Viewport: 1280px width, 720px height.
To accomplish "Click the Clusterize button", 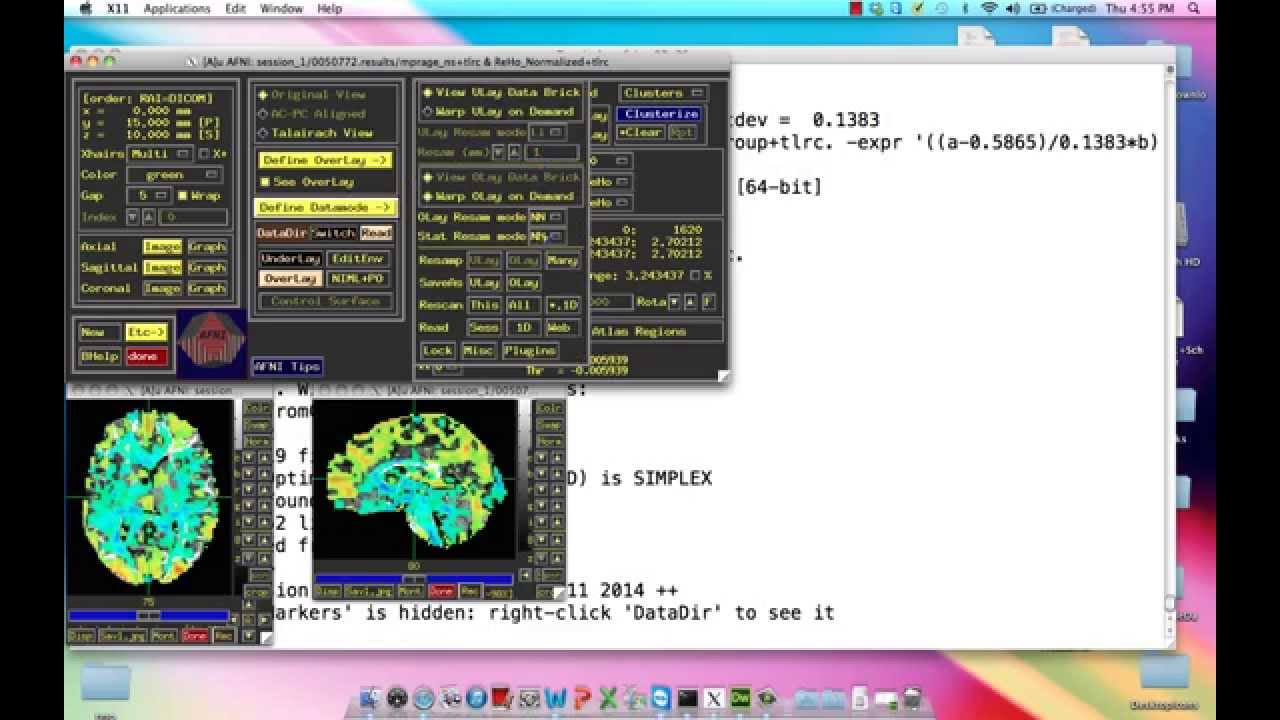I will 660,114.
